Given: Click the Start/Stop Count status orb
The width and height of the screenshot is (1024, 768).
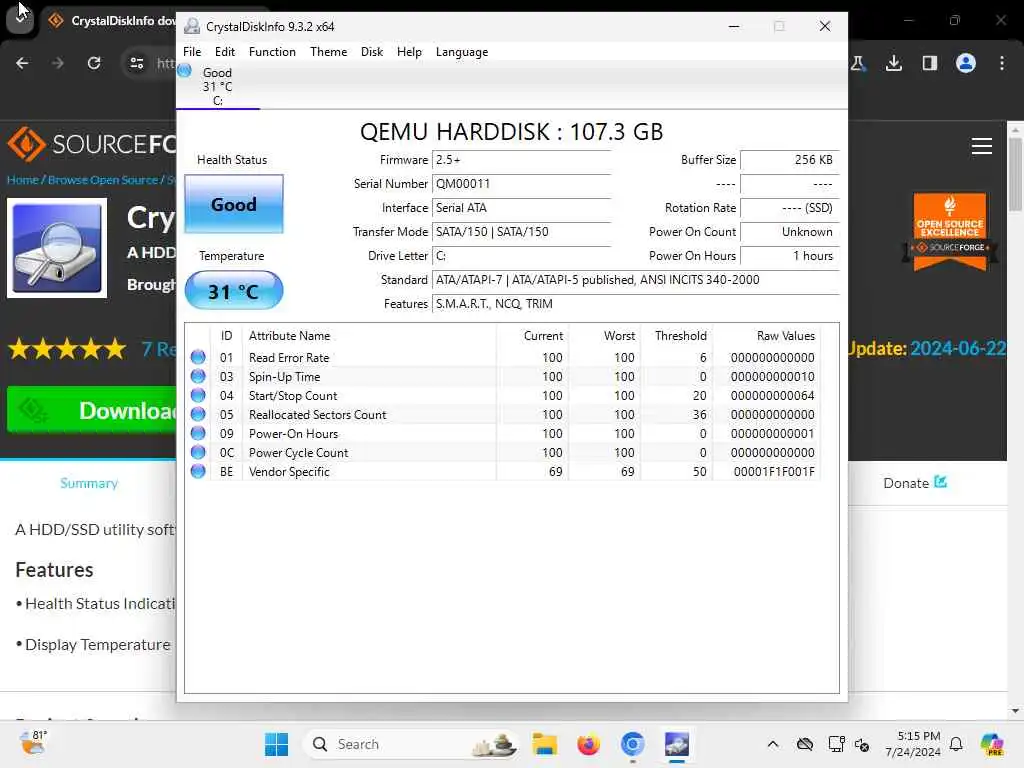Looking at the screenshot, I should 198,395.
